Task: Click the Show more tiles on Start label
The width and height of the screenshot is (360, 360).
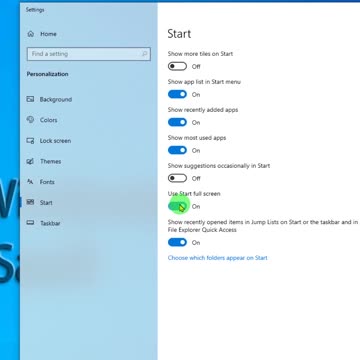Action: click(200, 54)
